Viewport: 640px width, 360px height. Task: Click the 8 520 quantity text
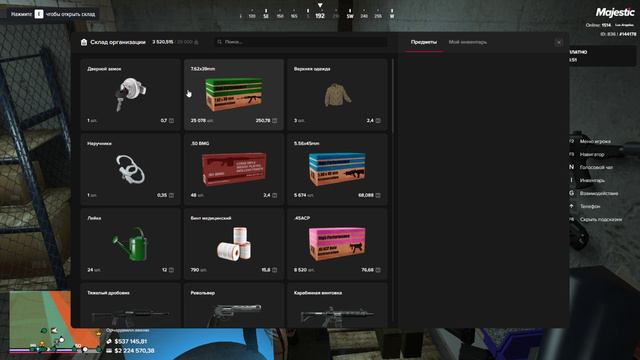point(300,270)
